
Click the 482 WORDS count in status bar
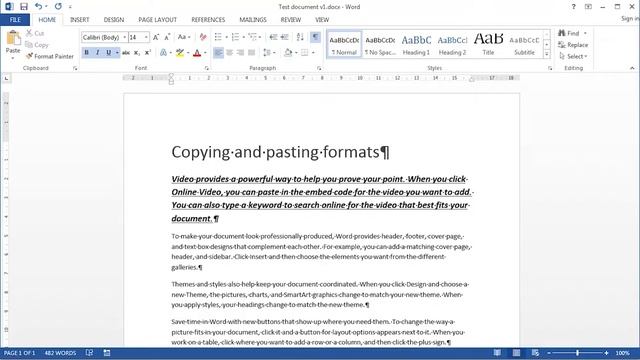click(60, 353)
